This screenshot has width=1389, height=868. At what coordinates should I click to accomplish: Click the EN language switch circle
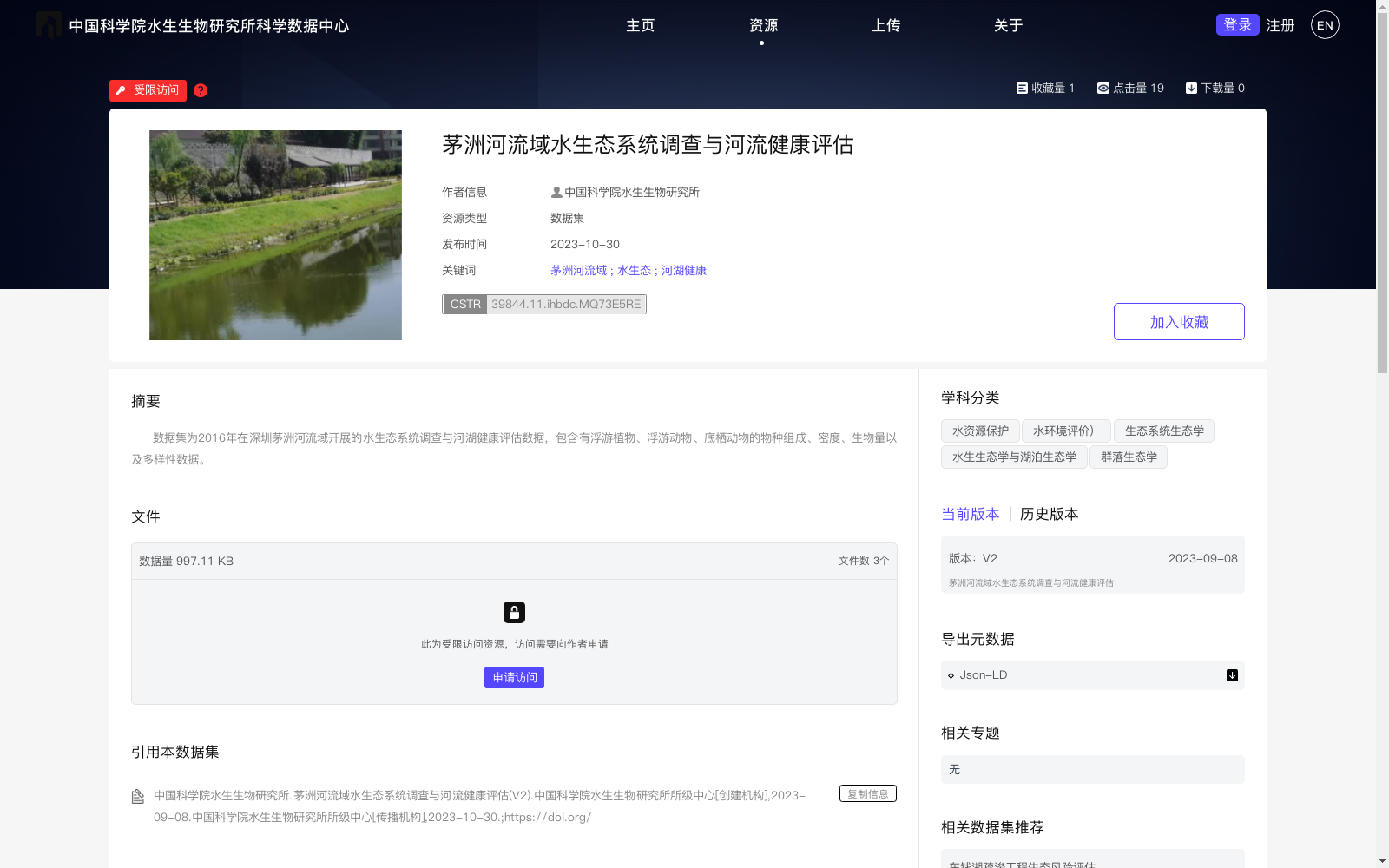(1325, 25)
